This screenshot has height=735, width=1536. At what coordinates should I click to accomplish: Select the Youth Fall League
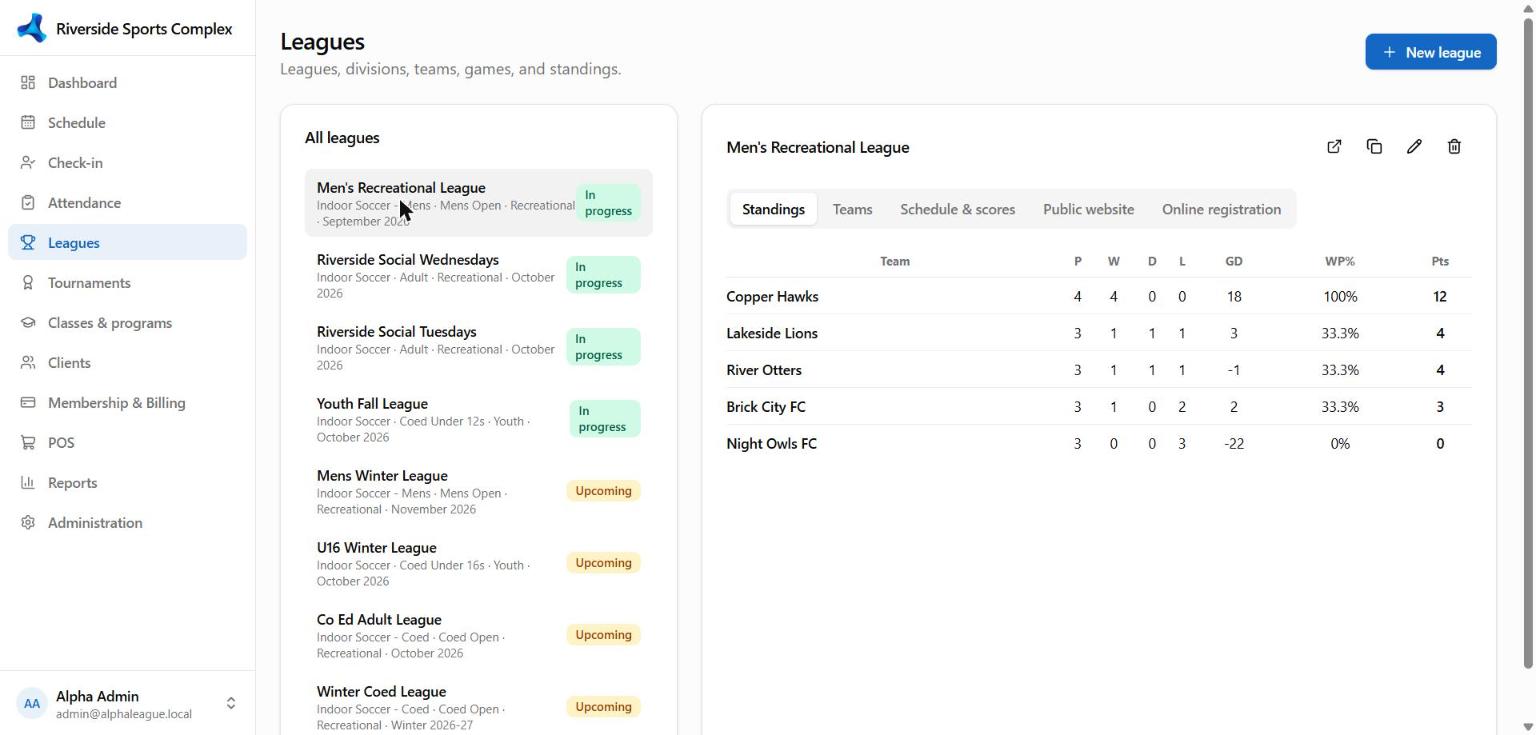(479, 419)
